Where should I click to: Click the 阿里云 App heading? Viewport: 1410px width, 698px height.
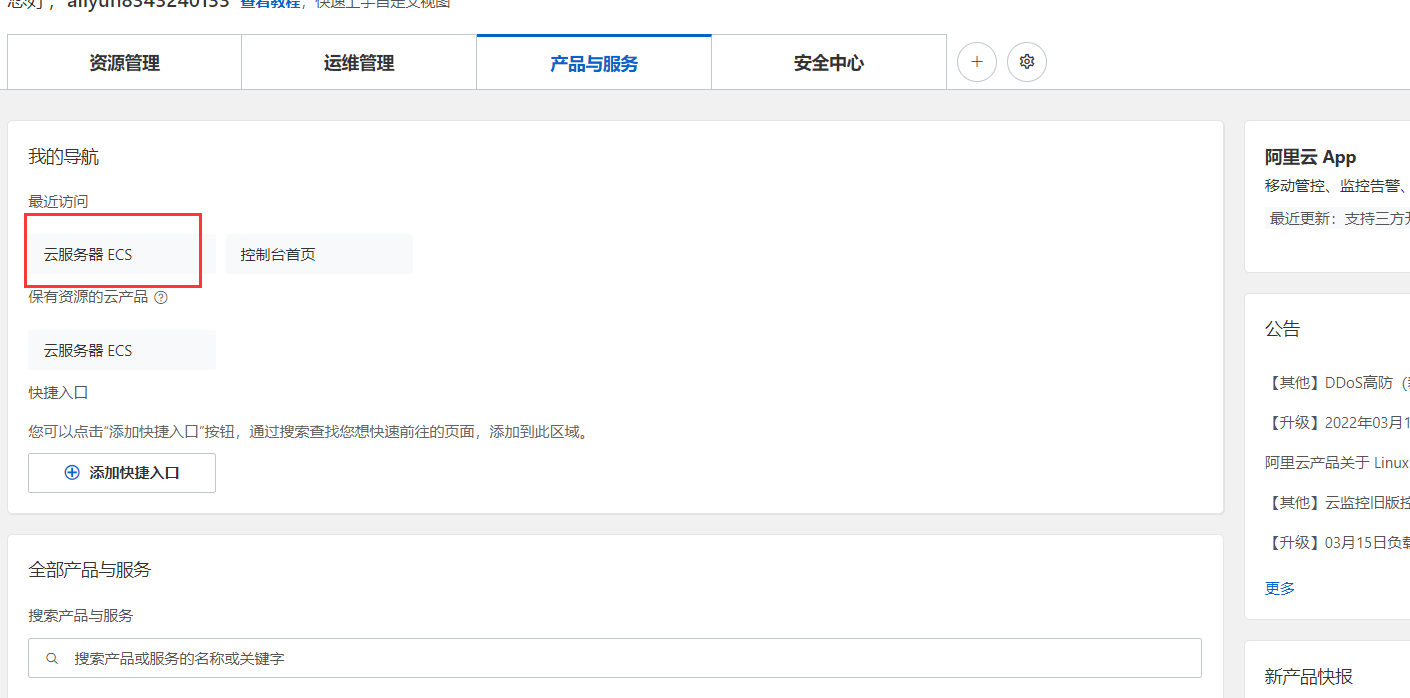click(1310, 157)
